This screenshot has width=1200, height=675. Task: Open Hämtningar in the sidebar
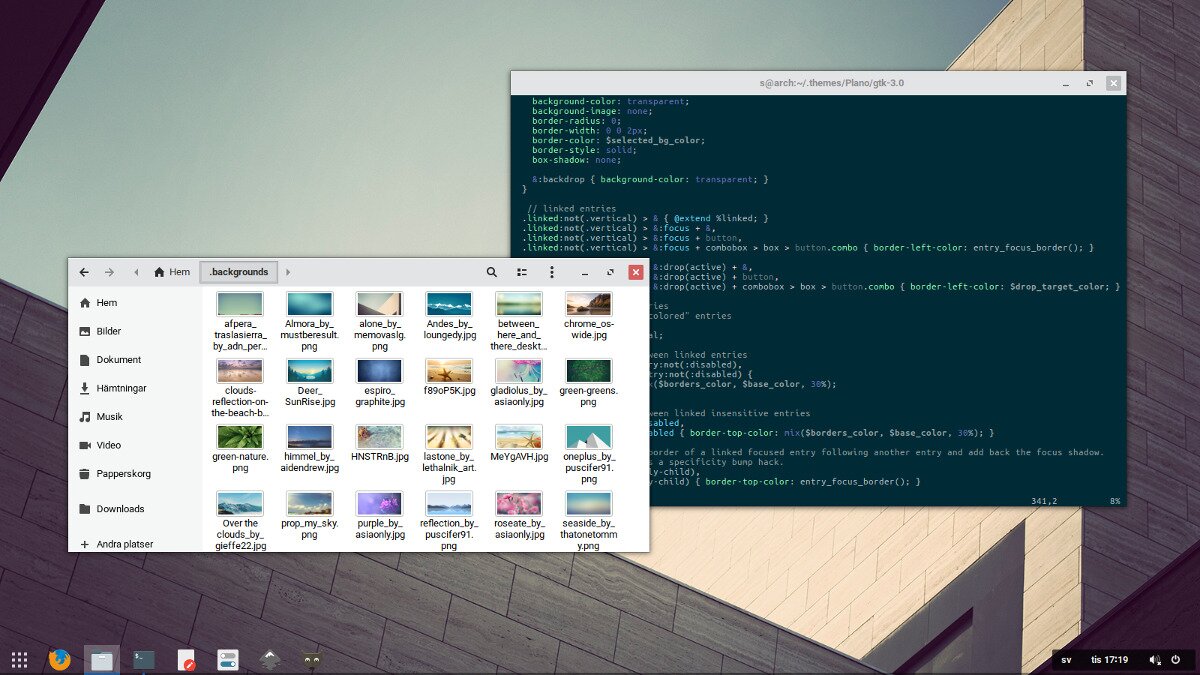[x=121, y=388]
